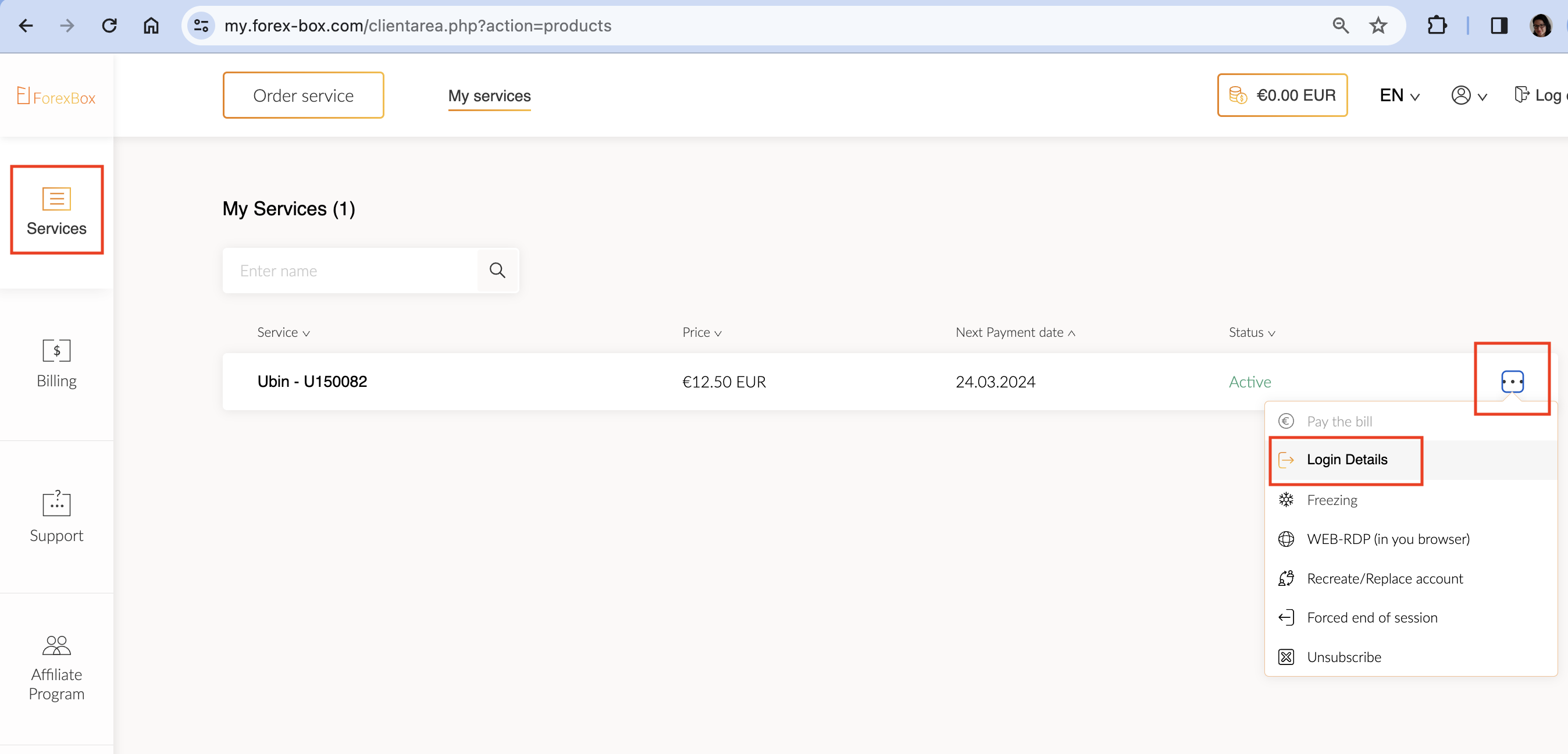Sort by Next Payment date column

pos(1015,333)
